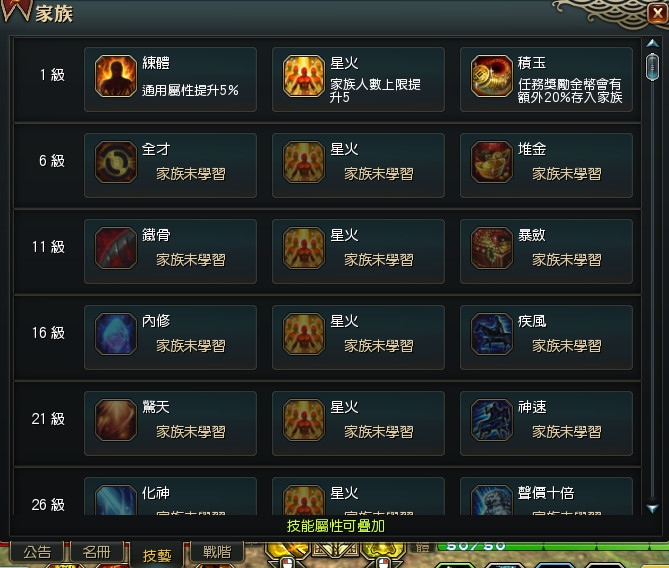Click the 全才 swirl skill icon

tap(116, 162)
